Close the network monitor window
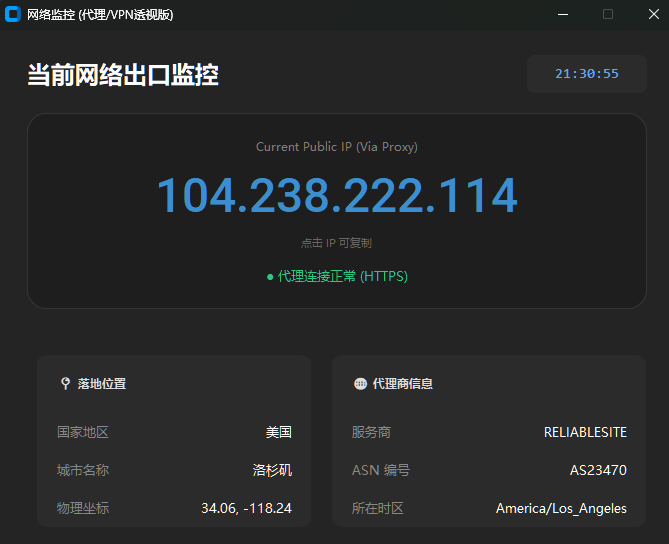Image resolution: width=669 pixels, height=544 pixels. (654, 15)
